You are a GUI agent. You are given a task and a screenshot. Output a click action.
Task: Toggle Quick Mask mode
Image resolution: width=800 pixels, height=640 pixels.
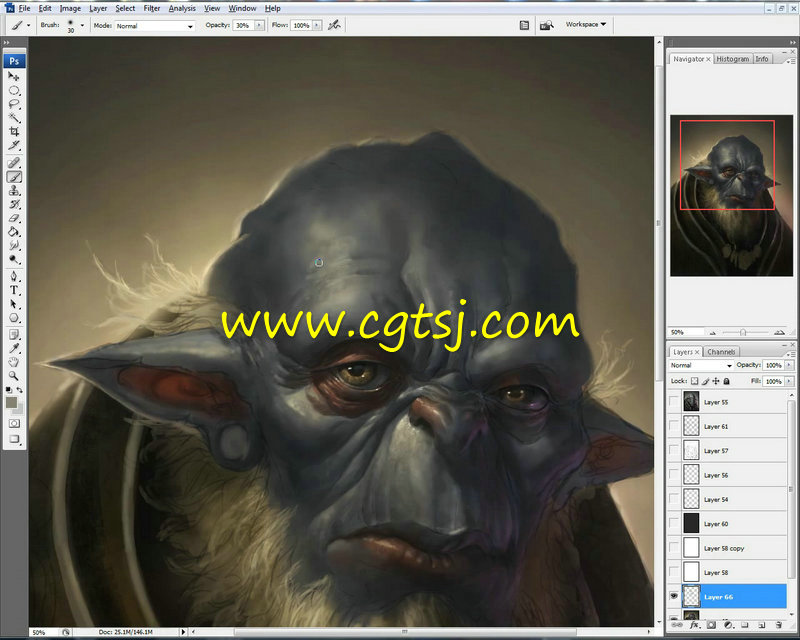(14, 424)
